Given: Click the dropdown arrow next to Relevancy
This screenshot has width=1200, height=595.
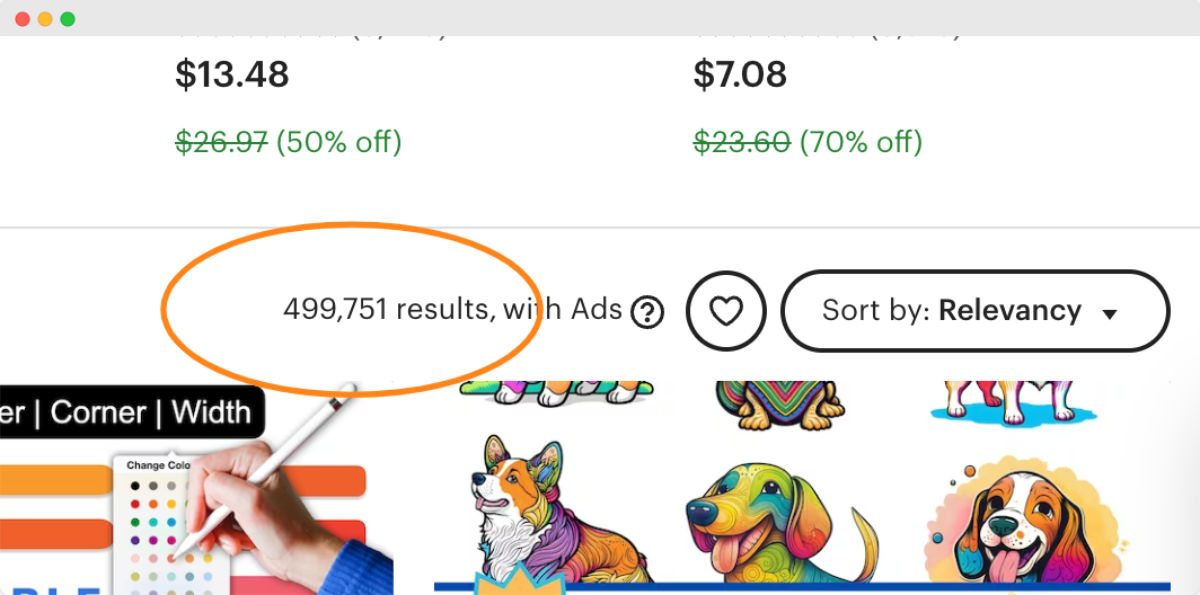Looking at the screenshot, I should pyautogui.click(x=1109, y=314).
